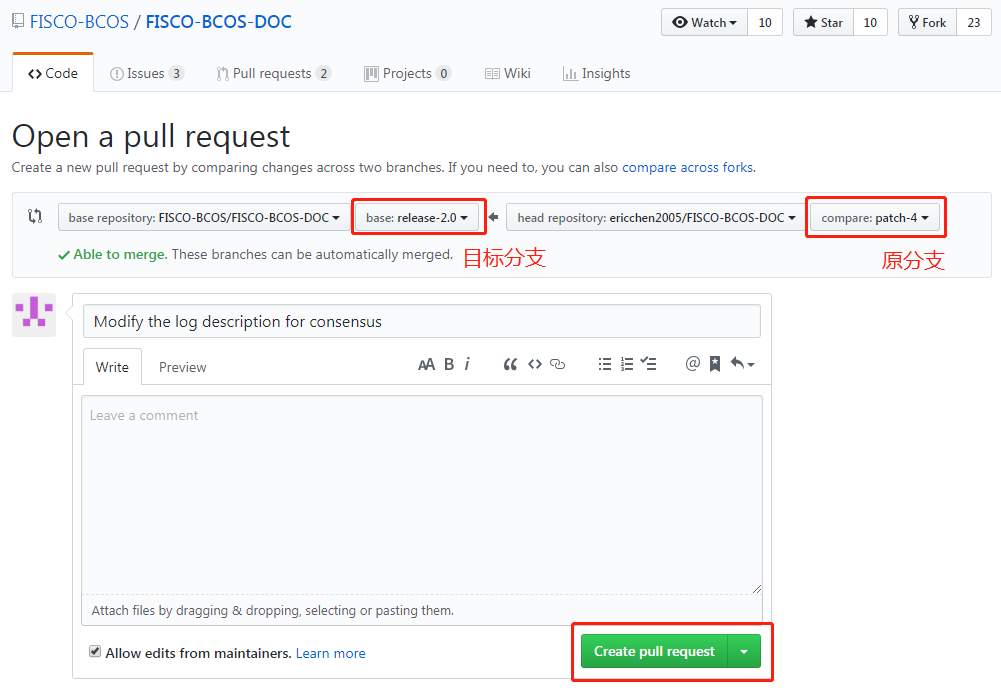
Task: Open the base repository dropdown
Action: (x=204, y=217)
